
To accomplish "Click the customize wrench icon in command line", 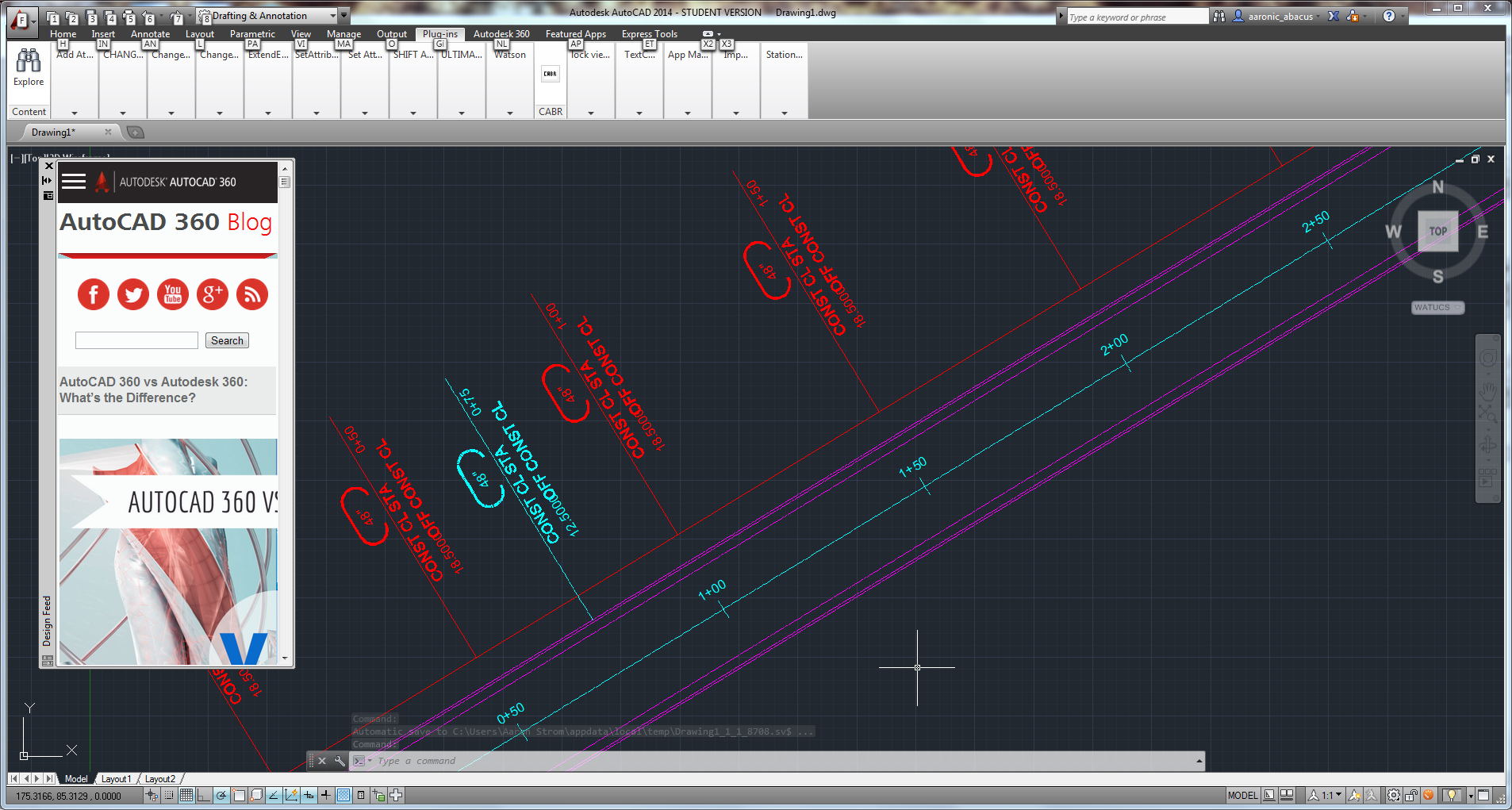I will click(x=340, y=761).
